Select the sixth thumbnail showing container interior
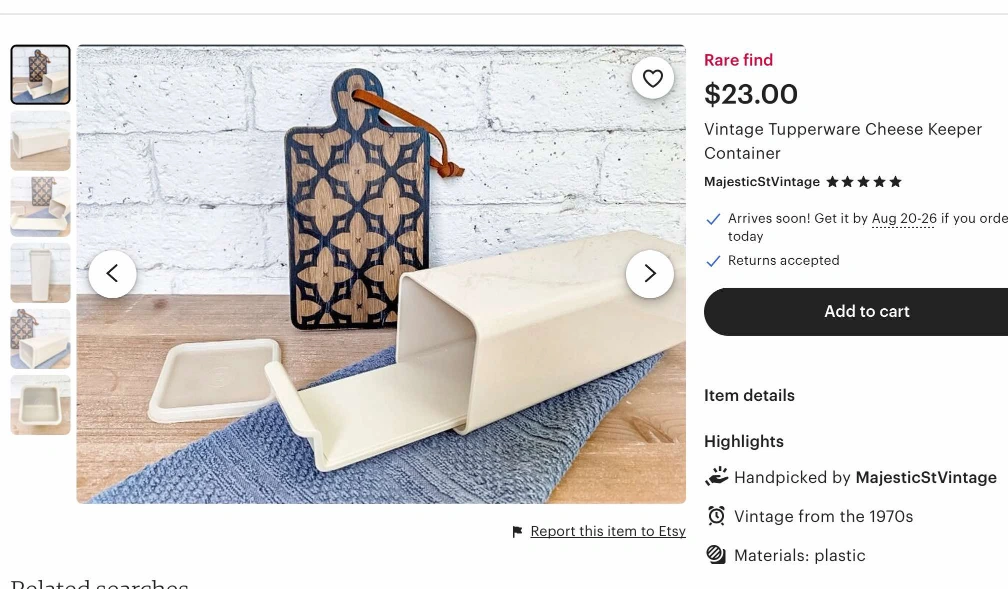The image size is (1008, 589). pyautogui.click(x=41, y=405)
